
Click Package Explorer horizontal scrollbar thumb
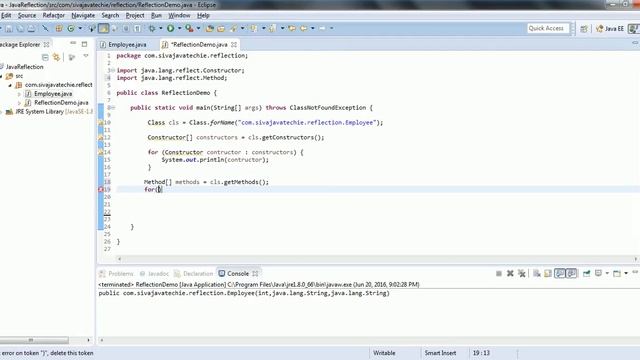[34, 340]
